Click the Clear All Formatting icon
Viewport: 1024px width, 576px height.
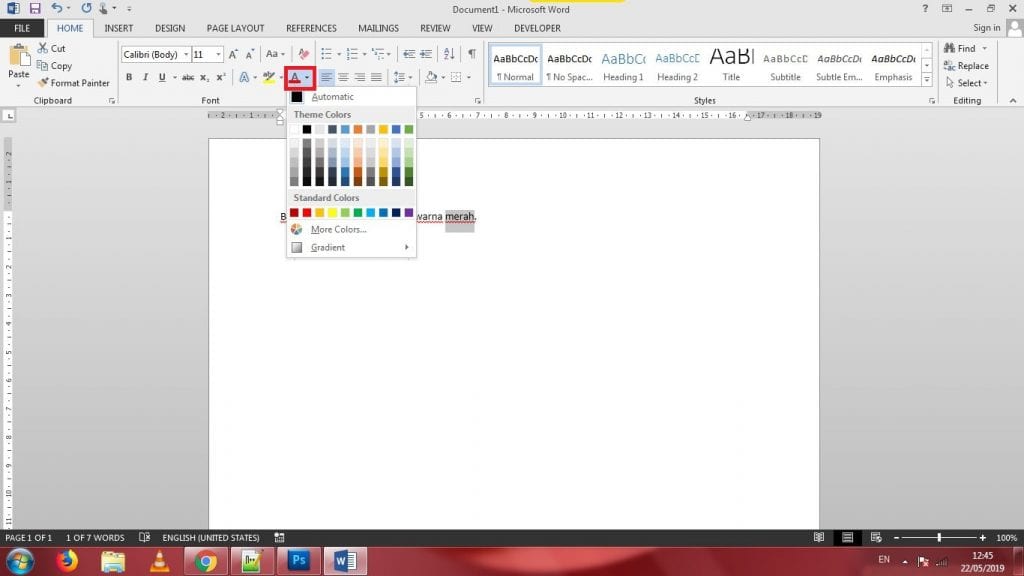[304, 54]
